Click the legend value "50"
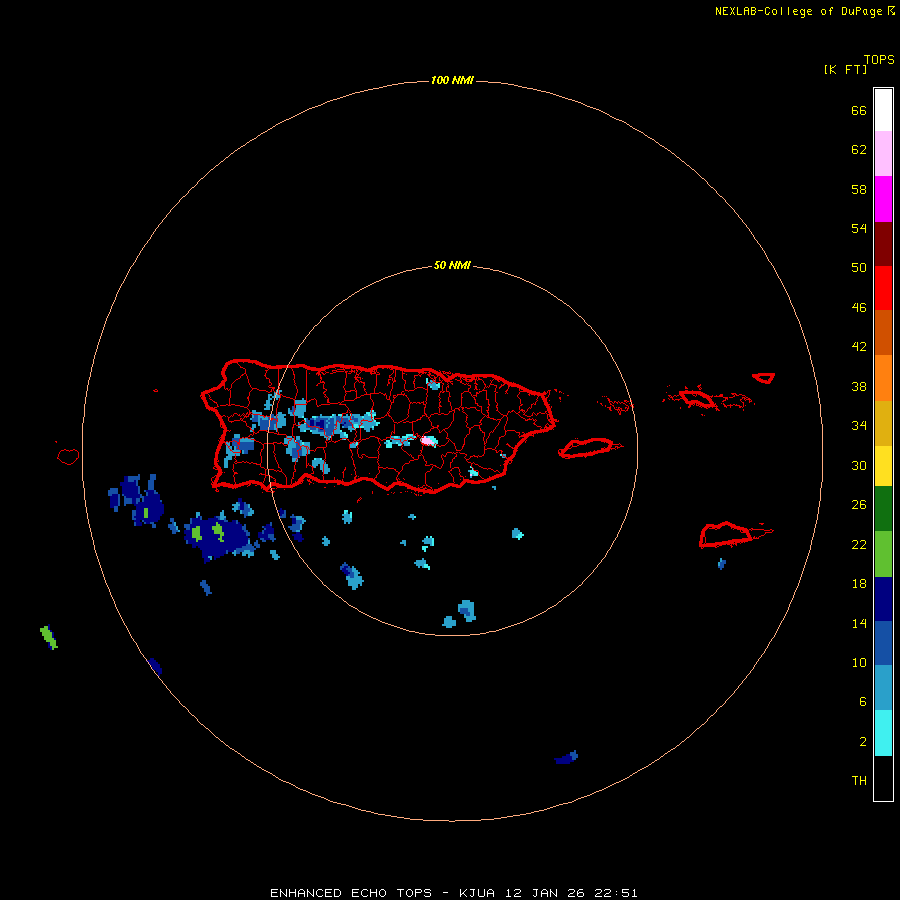 pyautogui.click(x=859, y=267)
